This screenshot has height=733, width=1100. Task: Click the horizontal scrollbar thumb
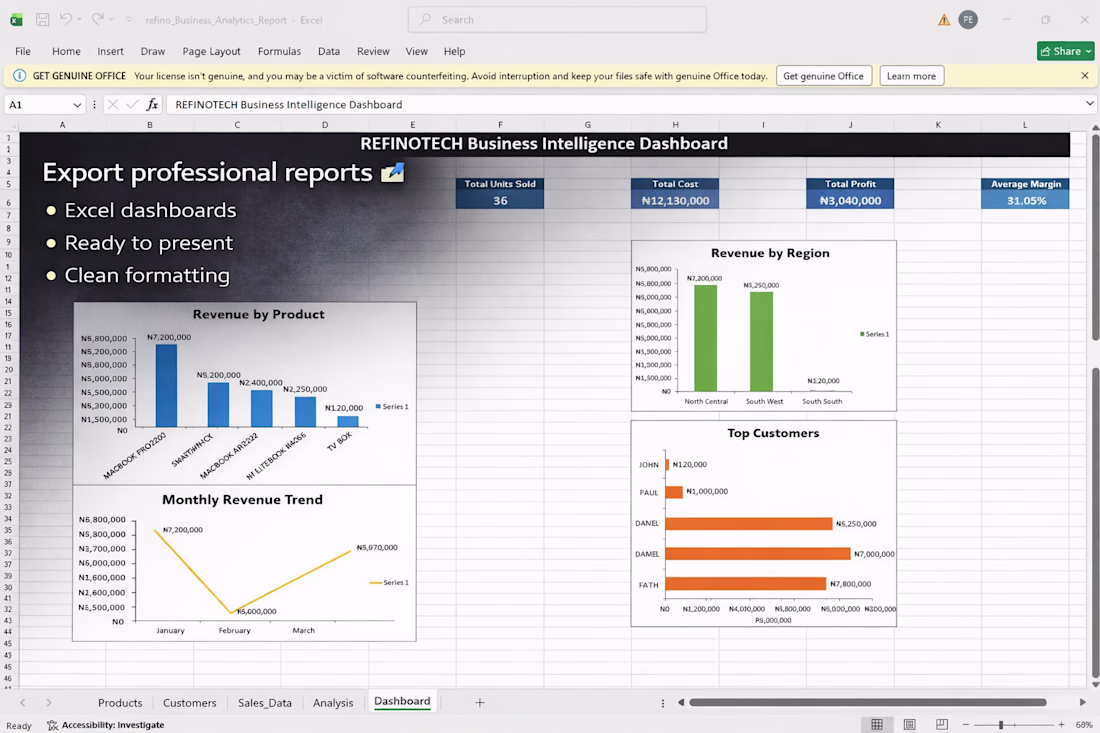[868, 702]
